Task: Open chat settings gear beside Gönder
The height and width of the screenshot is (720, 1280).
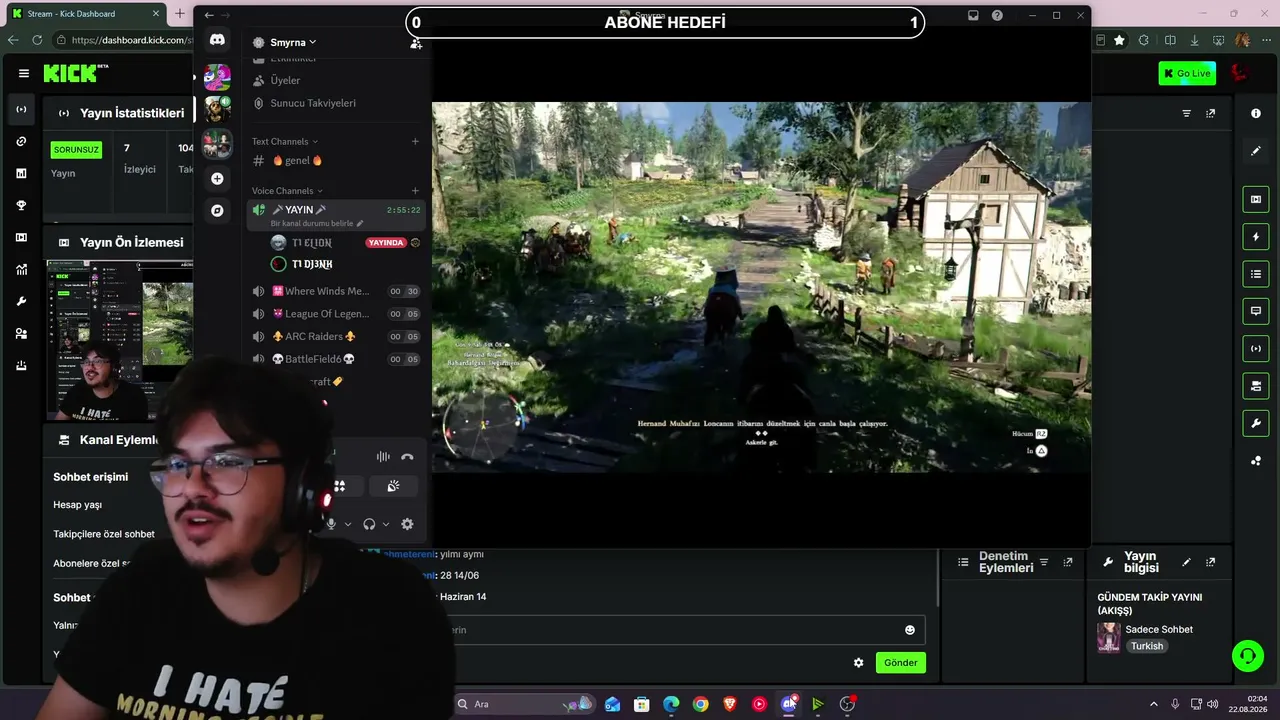Action: [x=858, y=662]
